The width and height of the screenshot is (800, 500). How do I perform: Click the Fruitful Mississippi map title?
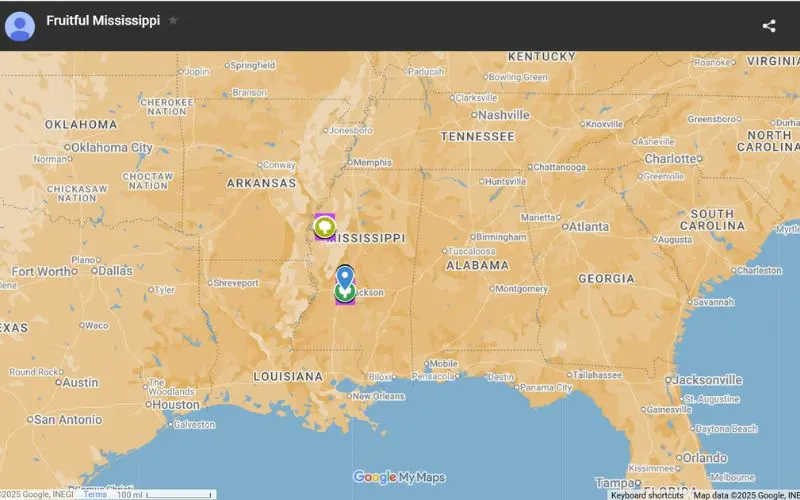[103, 21]
